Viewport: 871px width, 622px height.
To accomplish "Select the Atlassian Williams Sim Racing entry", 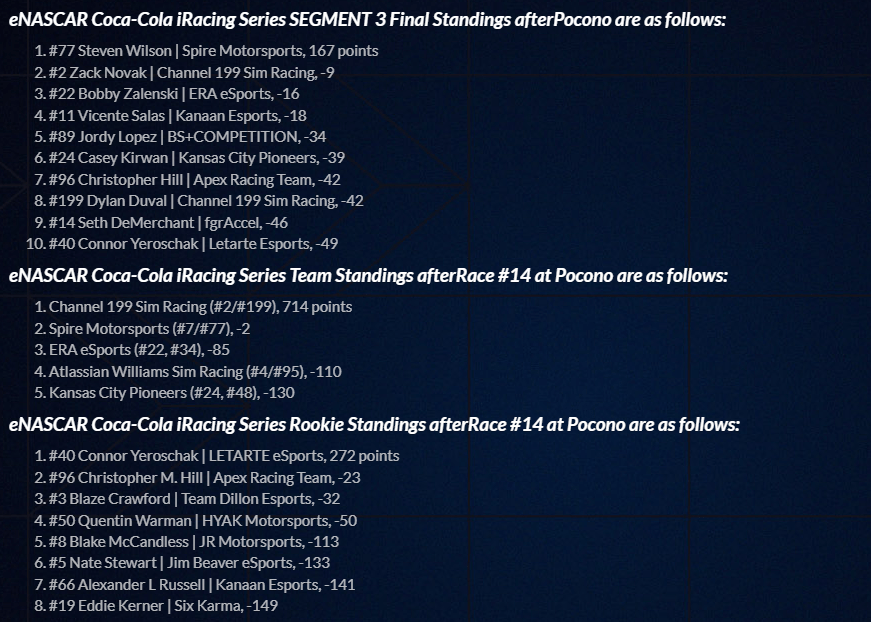I will (195, 372).
